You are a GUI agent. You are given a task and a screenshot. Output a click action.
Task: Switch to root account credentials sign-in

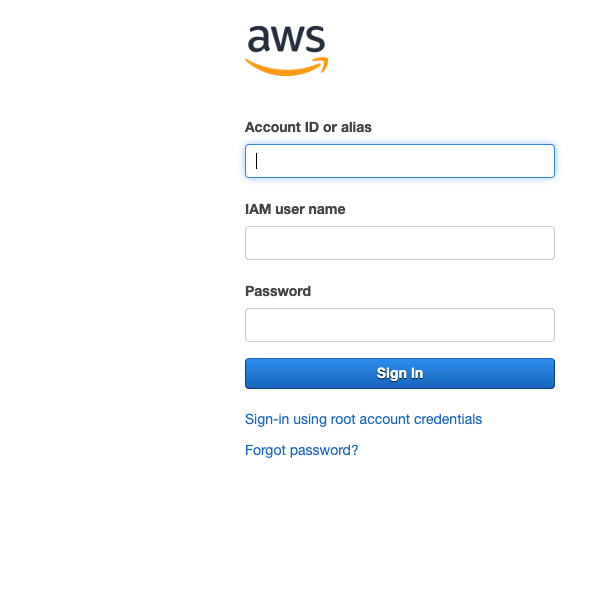click(363, 419)
